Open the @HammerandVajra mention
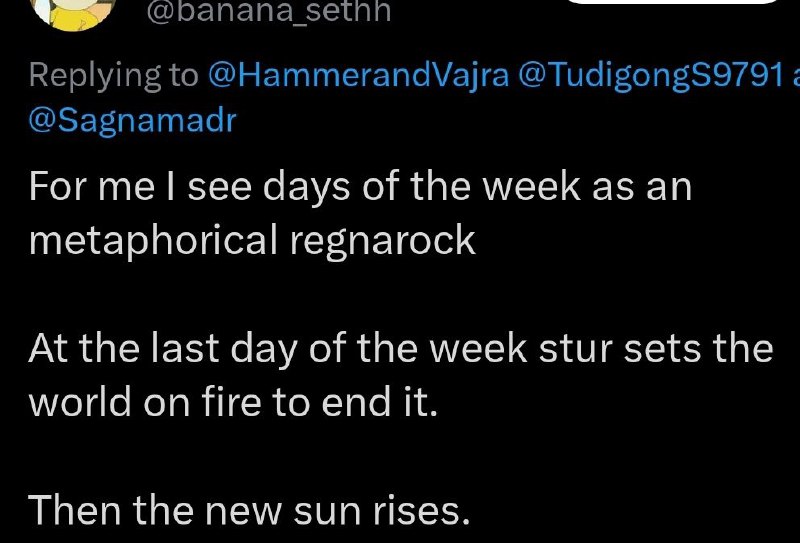Screen dimensions: 800x543 pos(359,77)
